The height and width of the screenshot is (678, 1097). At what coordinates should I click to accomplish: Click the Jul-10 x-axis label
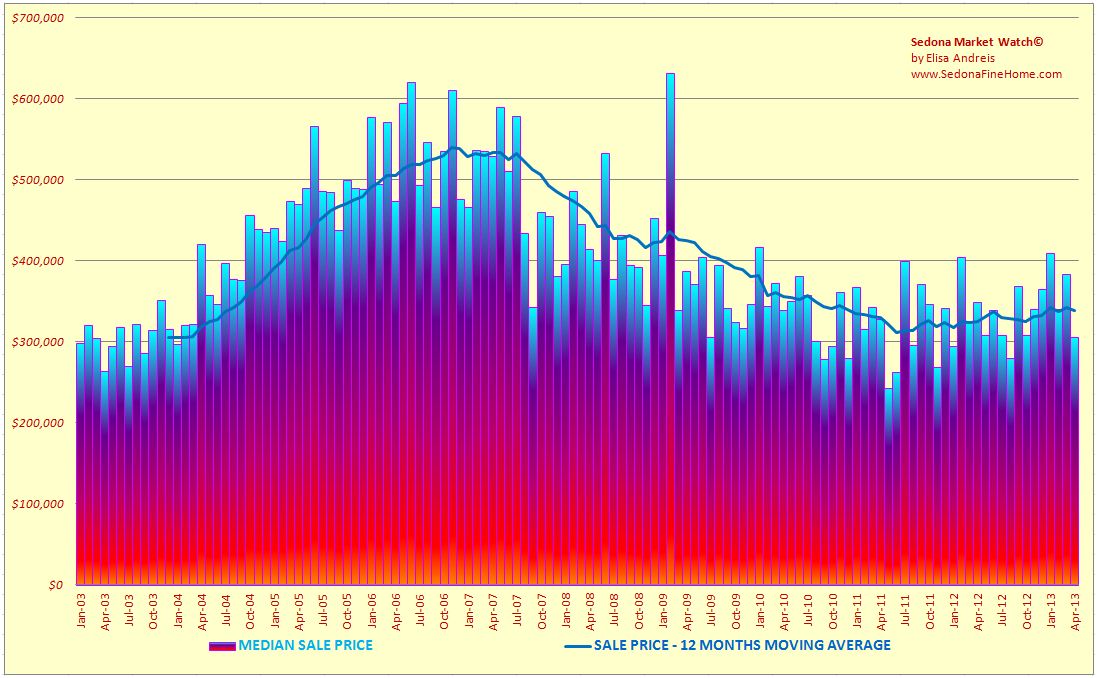pos(809,609)
